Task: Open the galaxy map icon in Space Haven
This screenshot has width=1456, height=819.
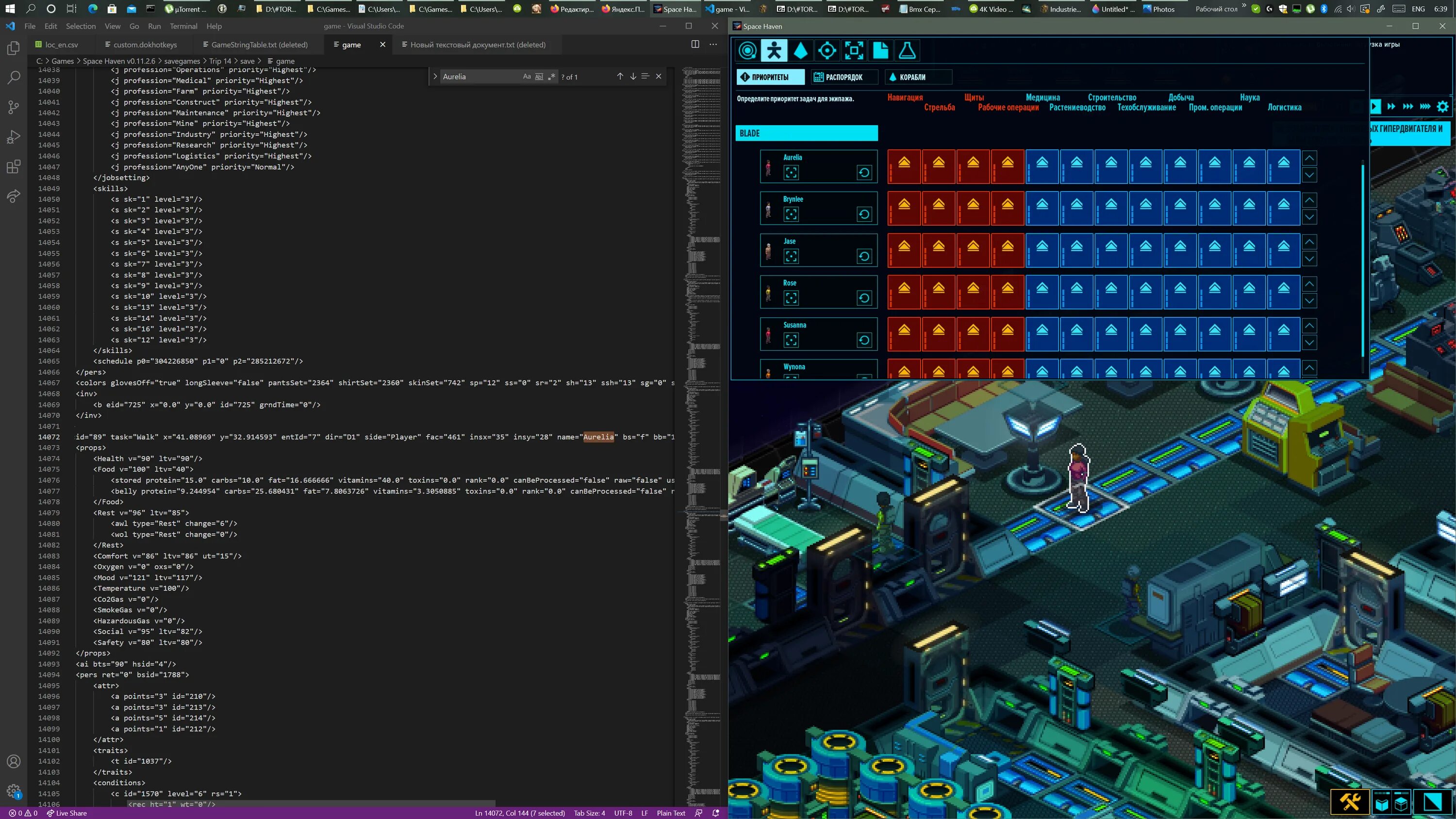Action: (748, 51)
